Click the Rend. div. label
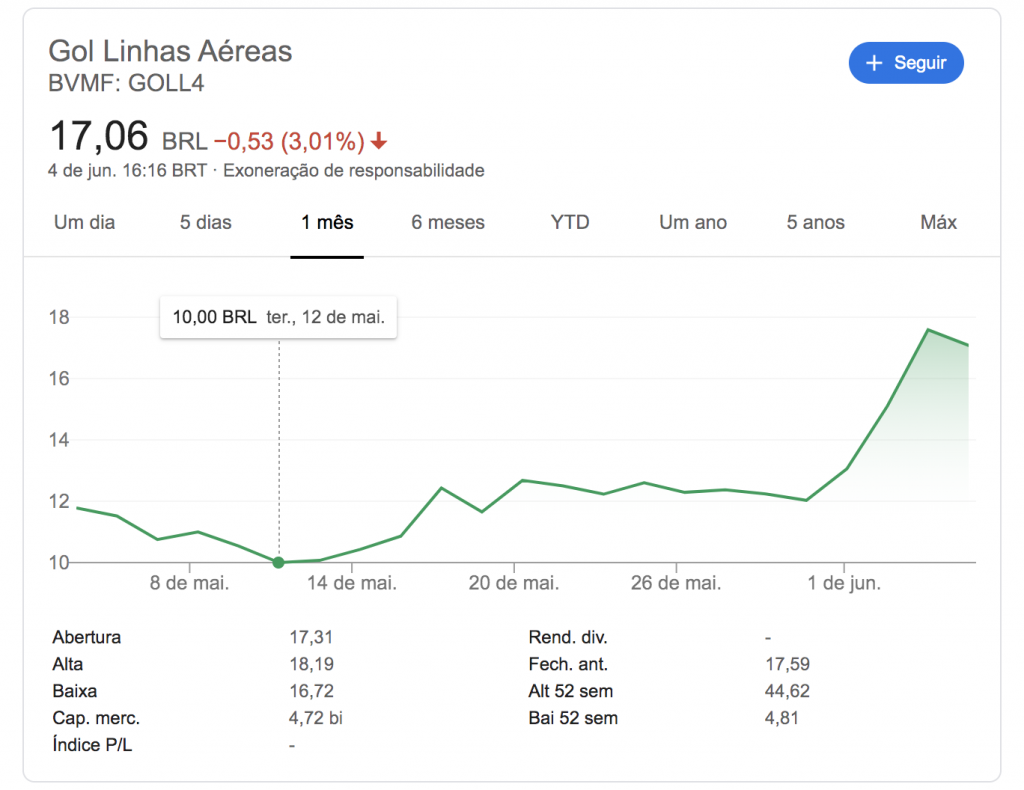This screenshot has width=1024, height=790. click(568, 637)
